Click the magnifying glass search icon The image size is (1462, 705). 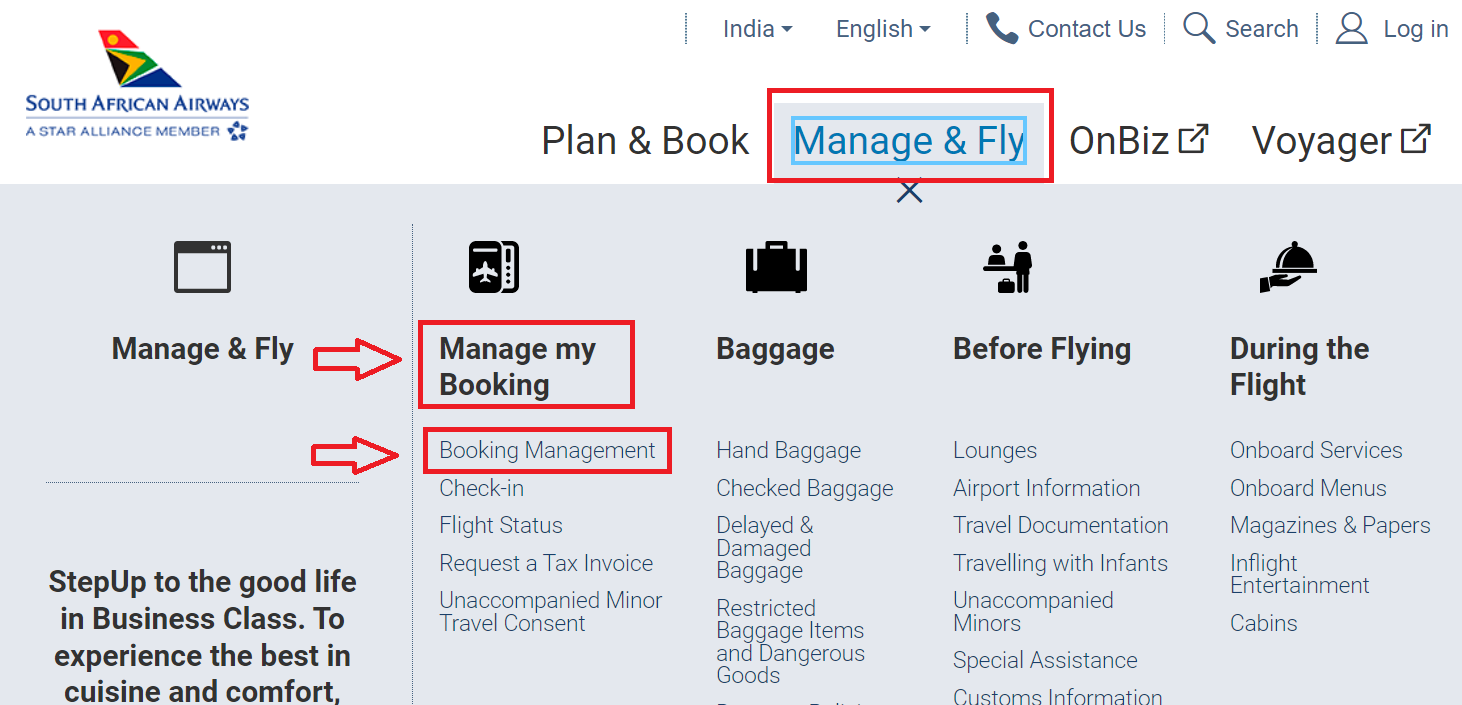click(1198, 28)
